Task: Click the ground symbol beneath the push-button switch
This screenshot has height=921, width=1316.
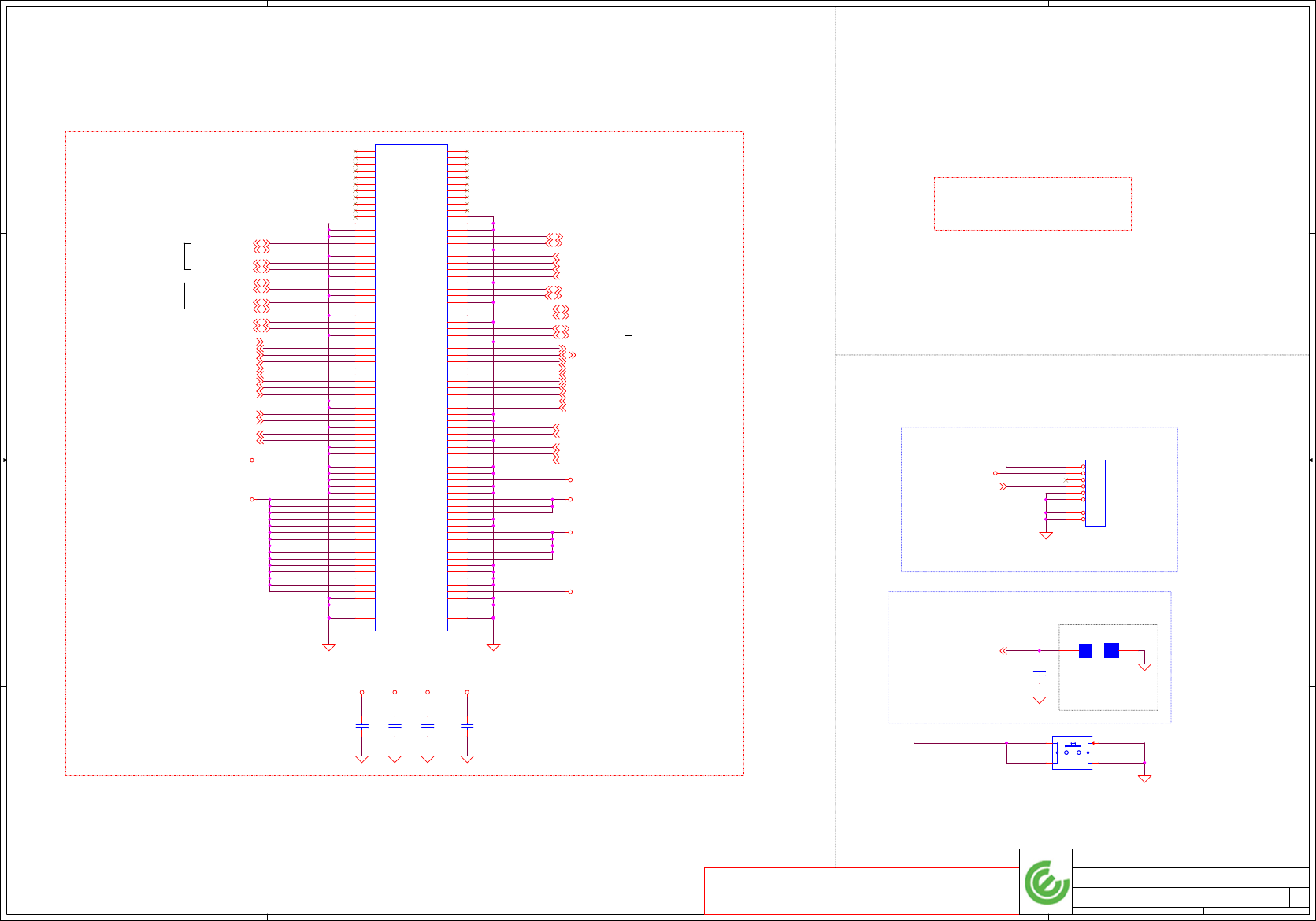Action: pos(1144,779)
